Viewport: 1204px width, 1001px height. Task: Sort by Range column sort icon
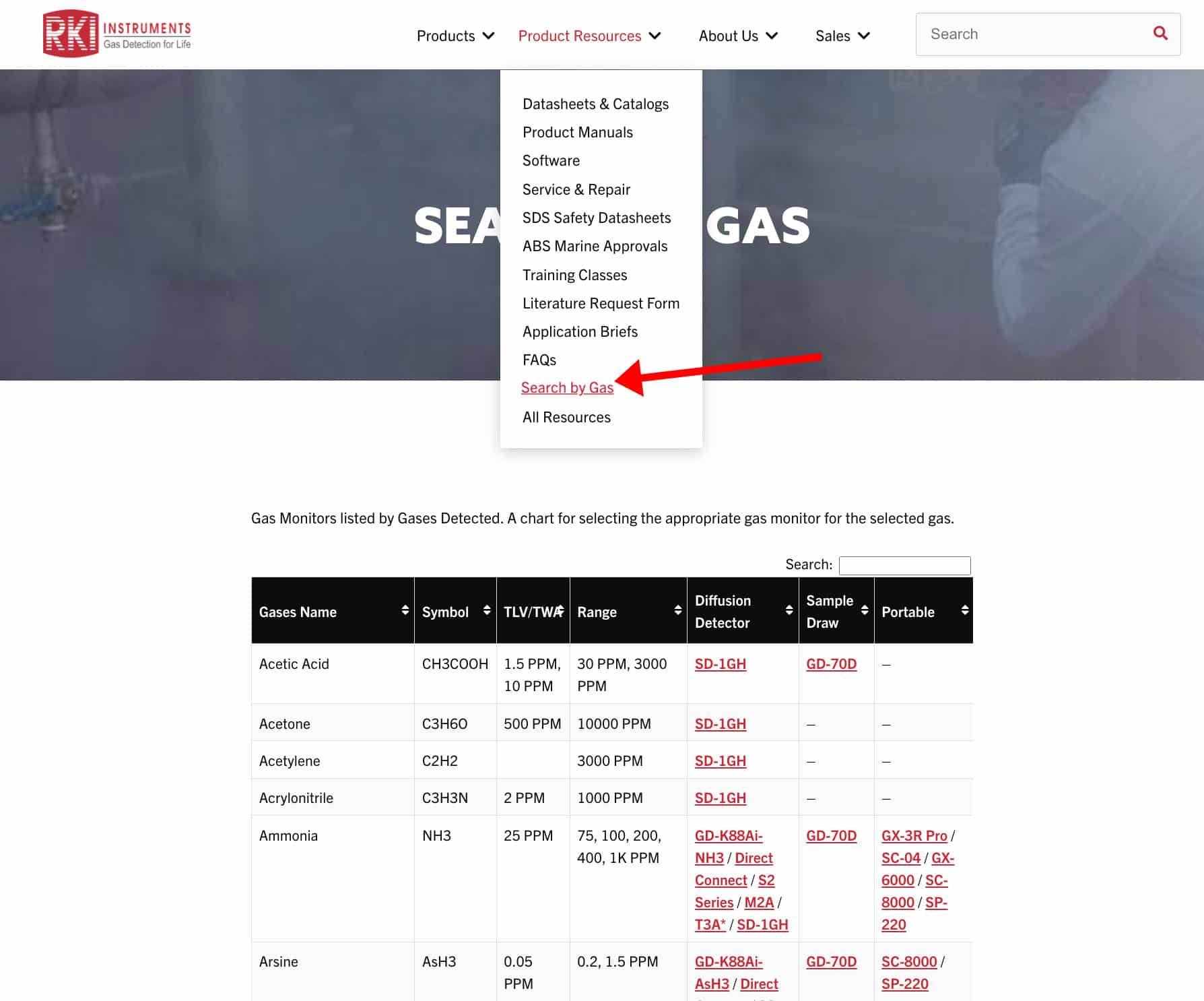677,610
